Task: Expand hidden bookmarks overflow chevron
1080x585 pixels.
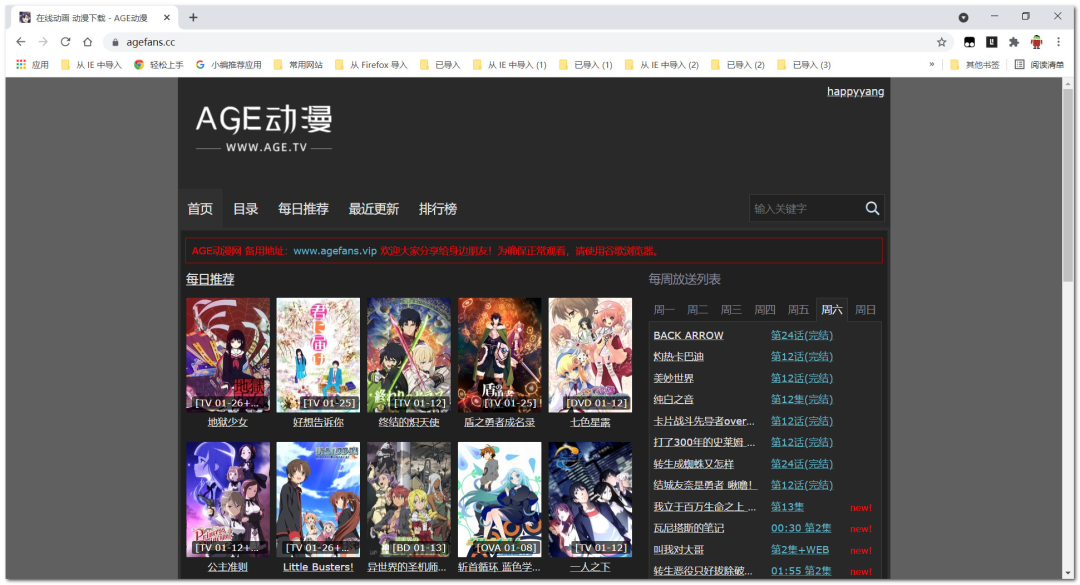Action: (x=932, y=65)
